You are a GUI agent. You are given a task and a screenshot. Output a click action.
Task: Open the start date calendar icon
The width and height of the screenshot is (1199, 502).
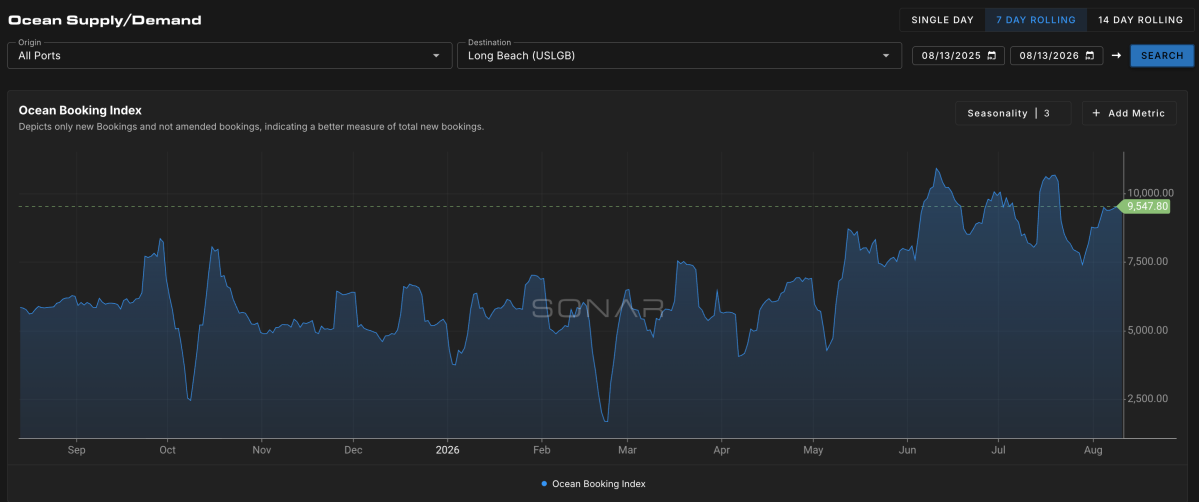(992, 56)
